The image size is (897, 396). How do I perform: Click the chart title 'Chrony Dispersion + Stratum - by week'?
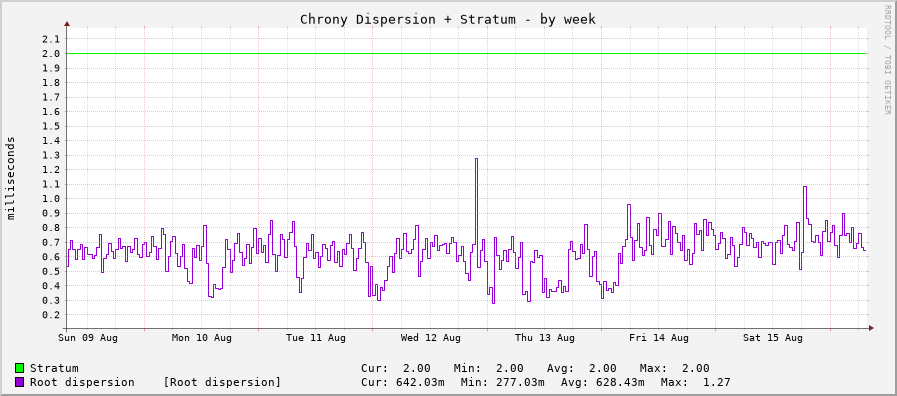pyautogui.click(x=448, y=19)
